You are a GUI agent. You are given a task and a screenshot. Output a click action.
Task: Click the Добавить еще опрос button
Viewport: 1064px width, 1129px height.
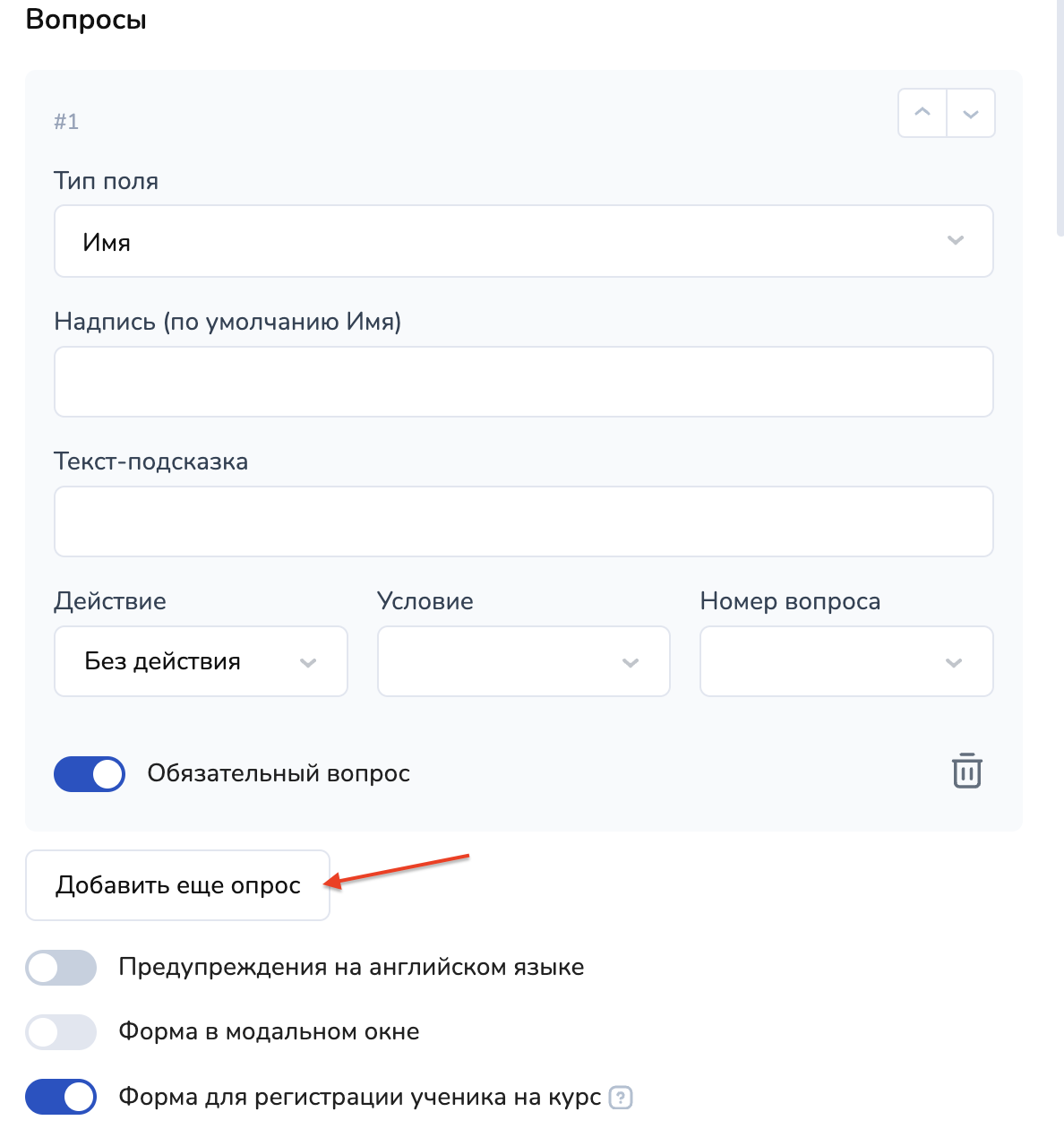(177, 885)
